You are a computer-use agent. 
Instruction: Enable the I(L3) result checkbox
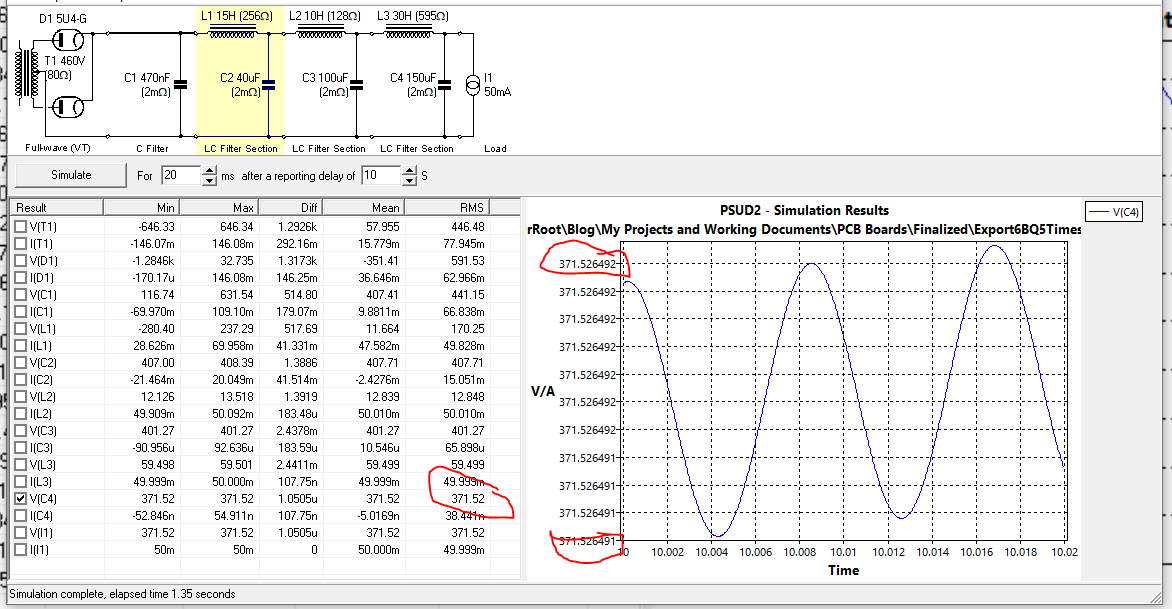20,482
